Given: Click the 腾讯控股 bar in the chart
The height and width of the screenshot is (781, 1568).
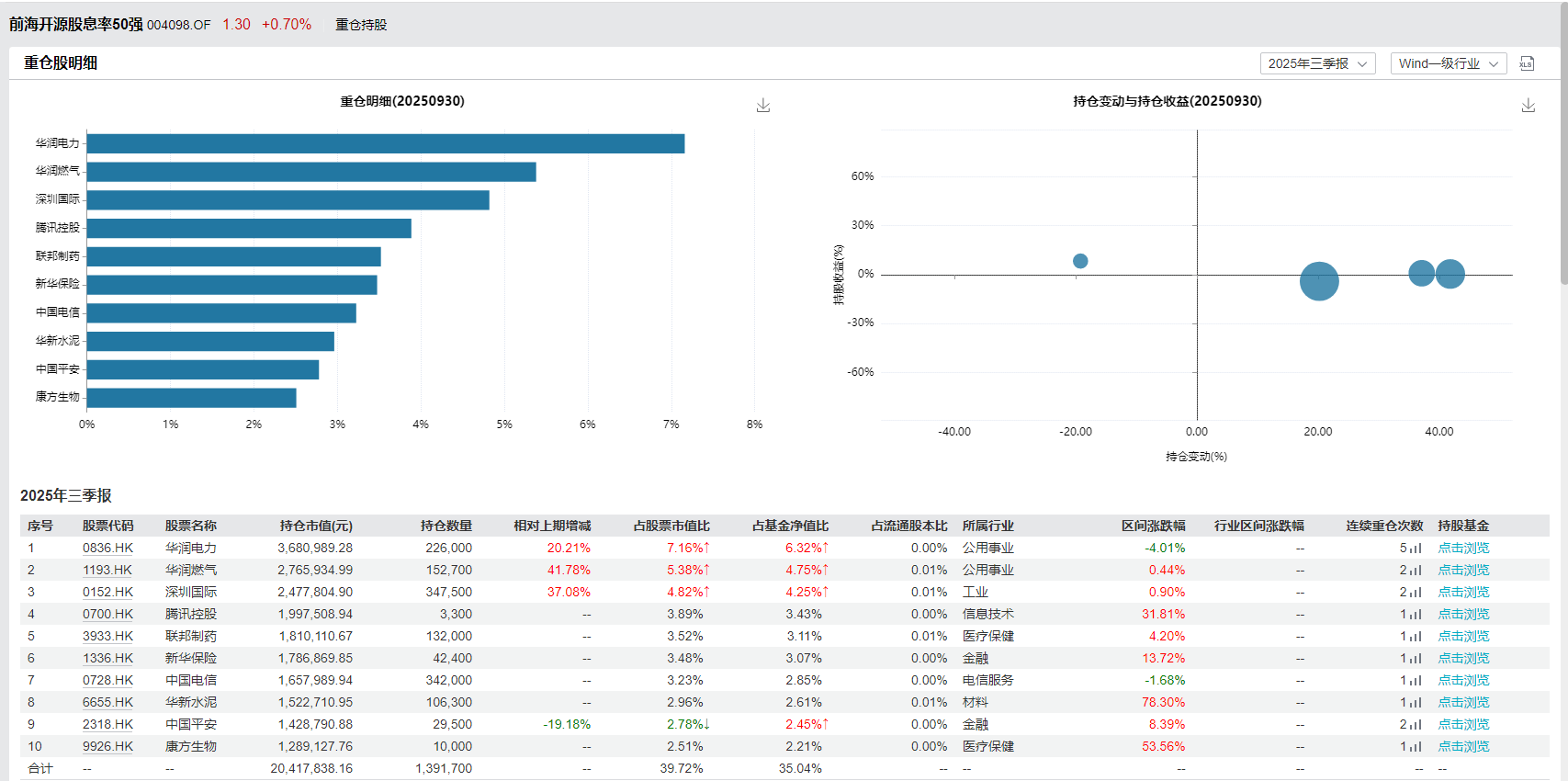Looking at the screenshot, I should (249, 228).
